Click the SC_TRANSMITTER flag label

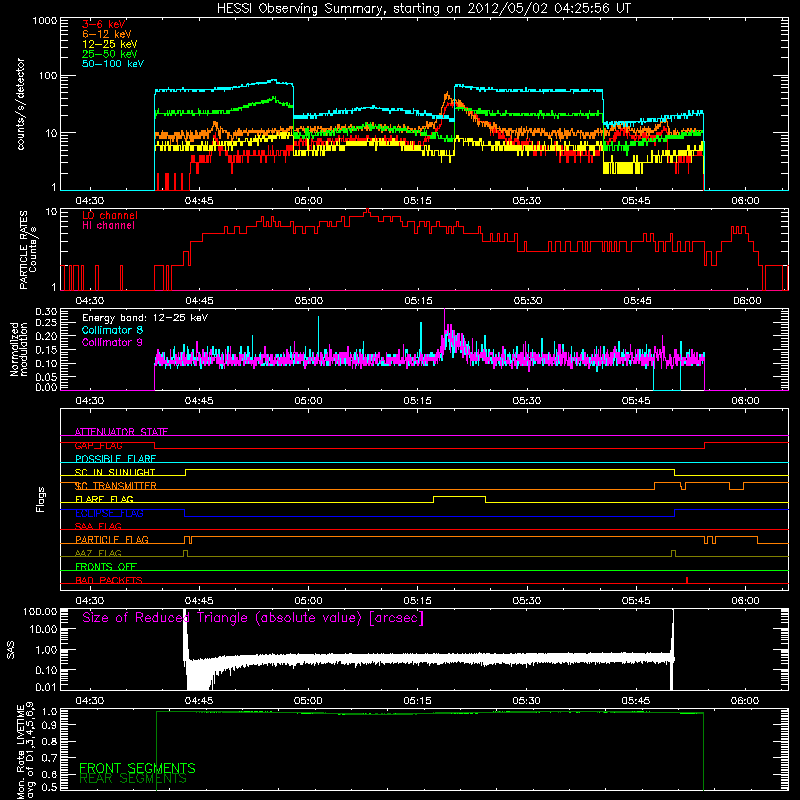[116, 486]
